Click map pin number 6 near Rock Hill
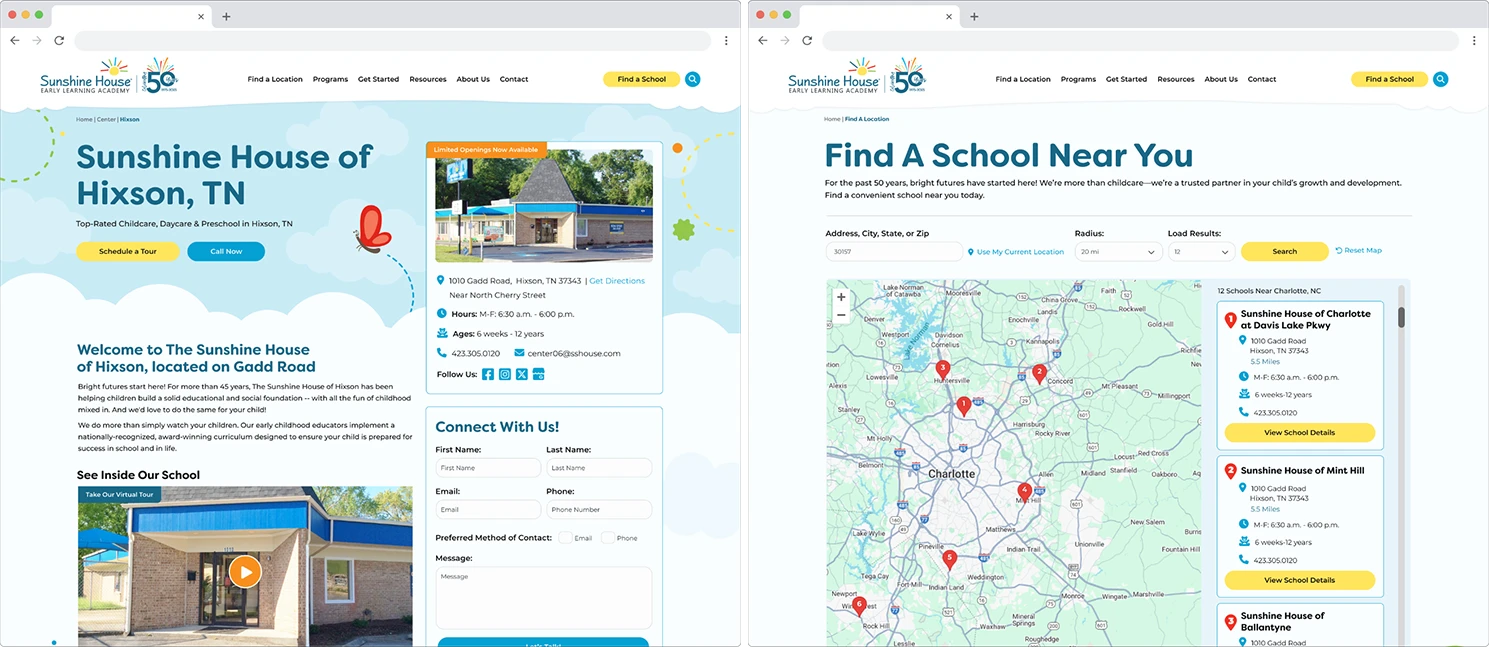The width and height of the screenshot is (1489, 647). [858, 604]
